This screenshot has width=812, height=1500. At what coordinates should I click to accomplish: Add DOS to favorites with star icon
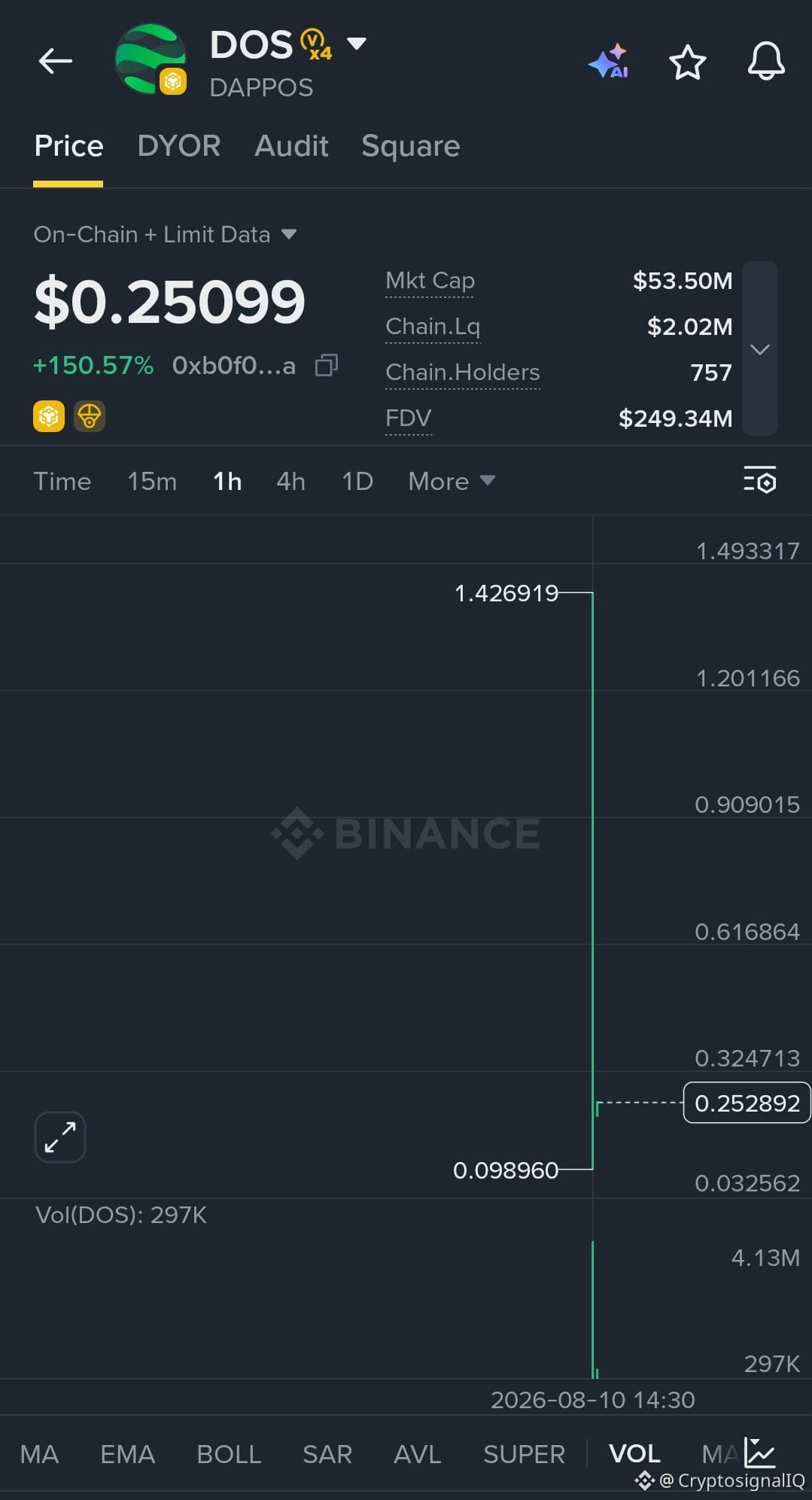(x=687, y=62)
